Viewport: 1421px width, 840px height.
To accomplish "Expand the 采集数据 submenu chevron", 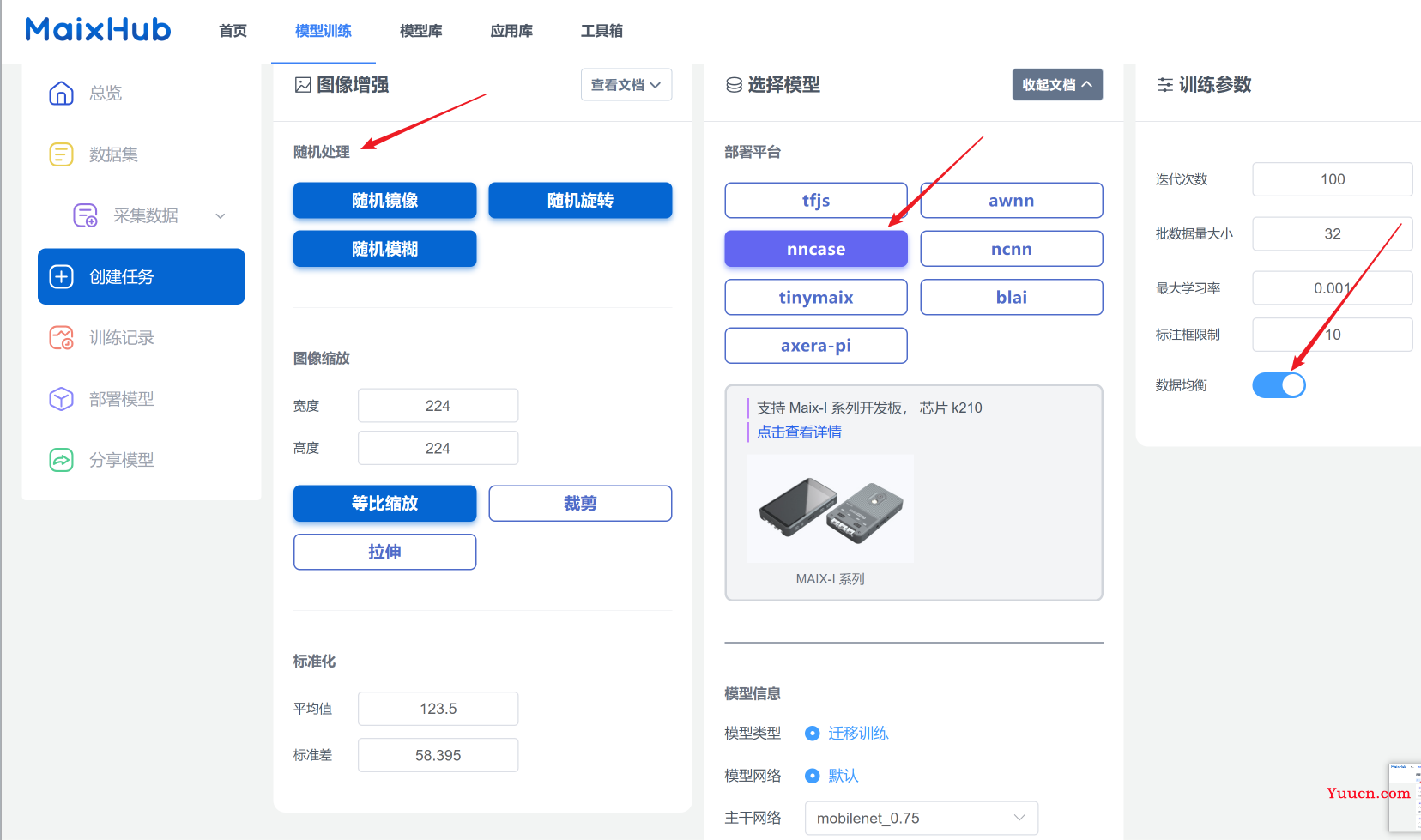I will 221,216.
